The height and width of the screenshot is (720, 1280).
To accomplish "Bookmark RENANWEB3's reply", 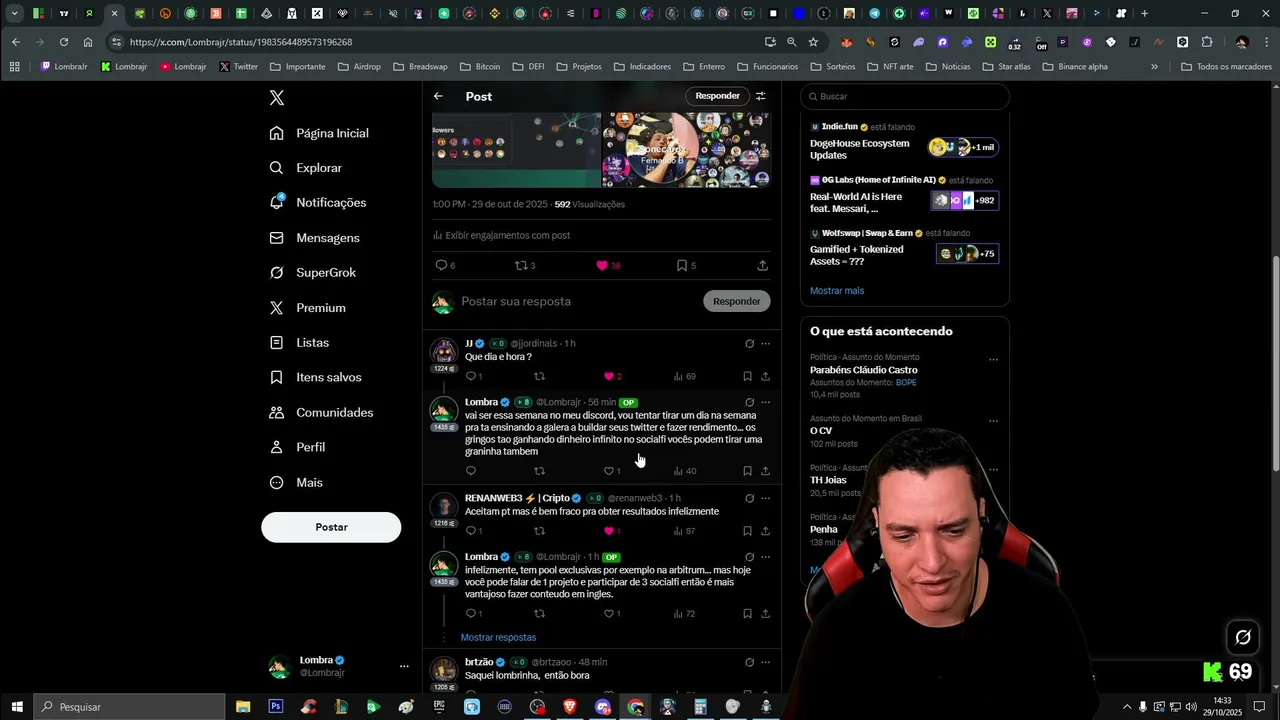I will [747, 531].
